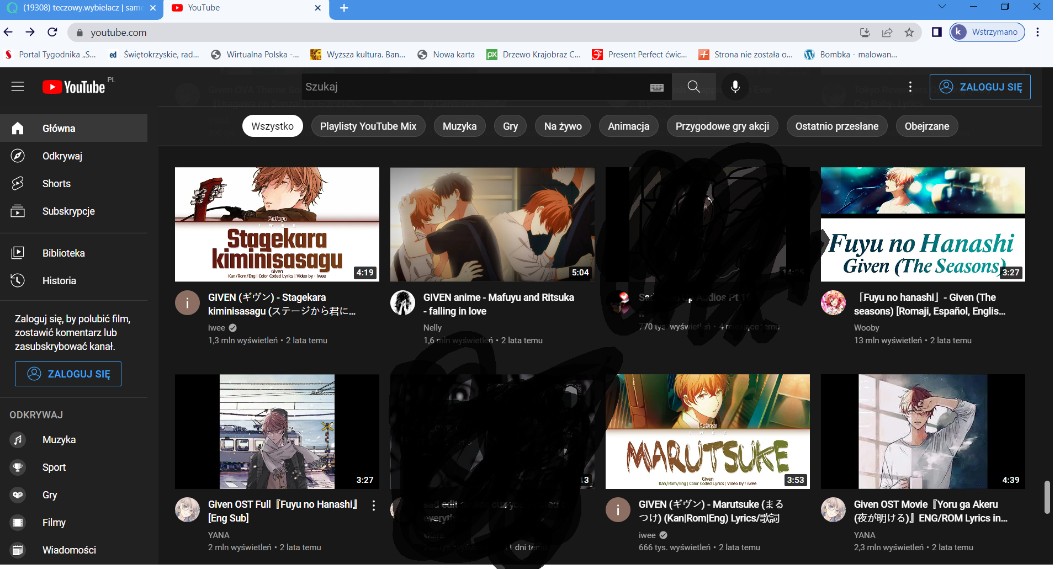Screen dimensions: 1060x569
Task: Click in the Szukaj search field
Action: [470, 87]
